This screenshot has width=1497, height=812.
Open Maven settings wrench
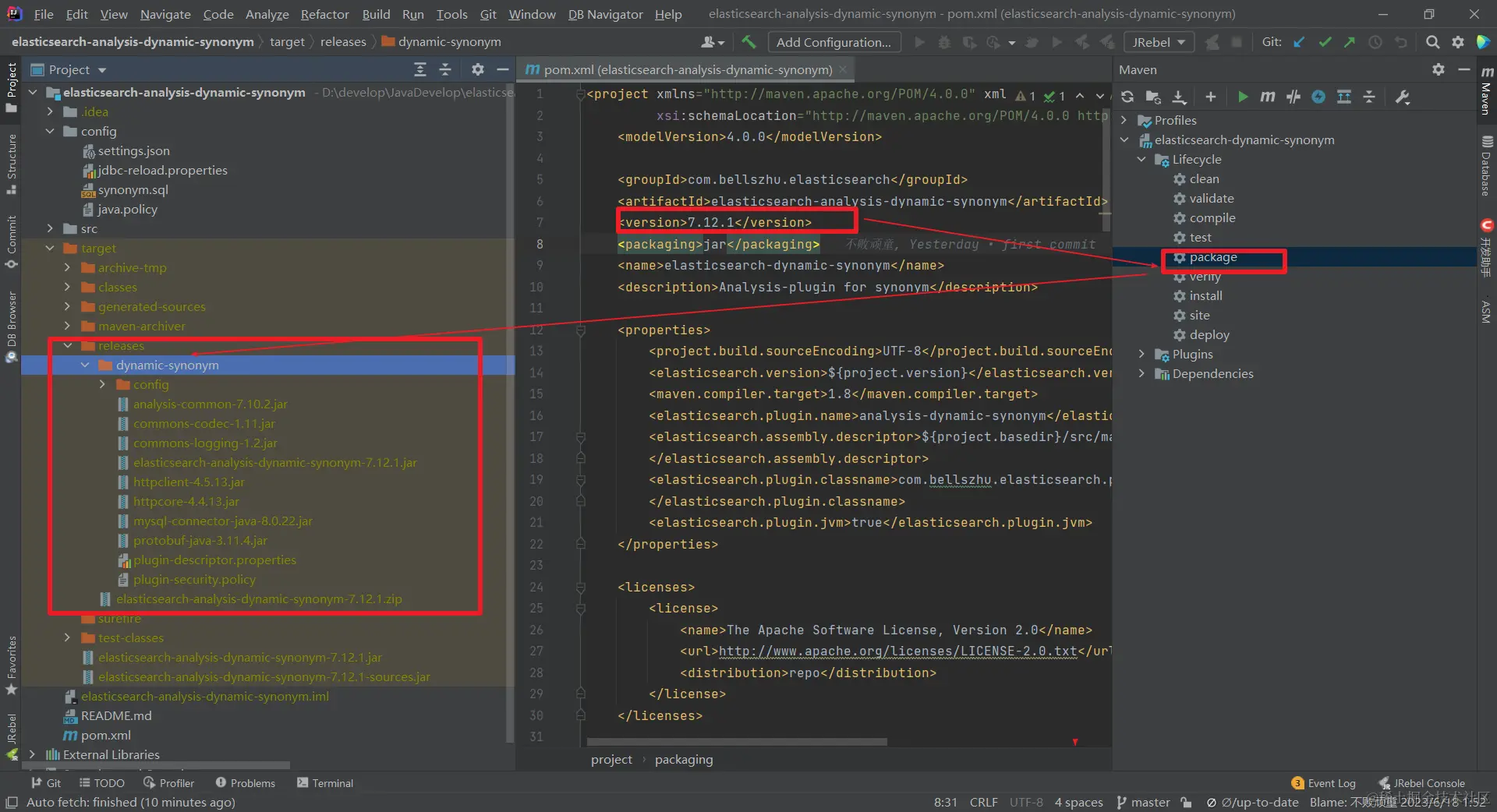(x=1403, y=97)
